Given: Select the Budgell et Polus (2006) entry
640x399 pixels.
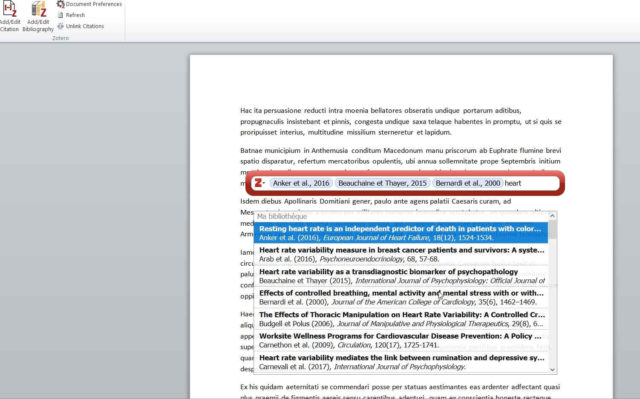Looking at the screenshot, I should click(401, 319).
